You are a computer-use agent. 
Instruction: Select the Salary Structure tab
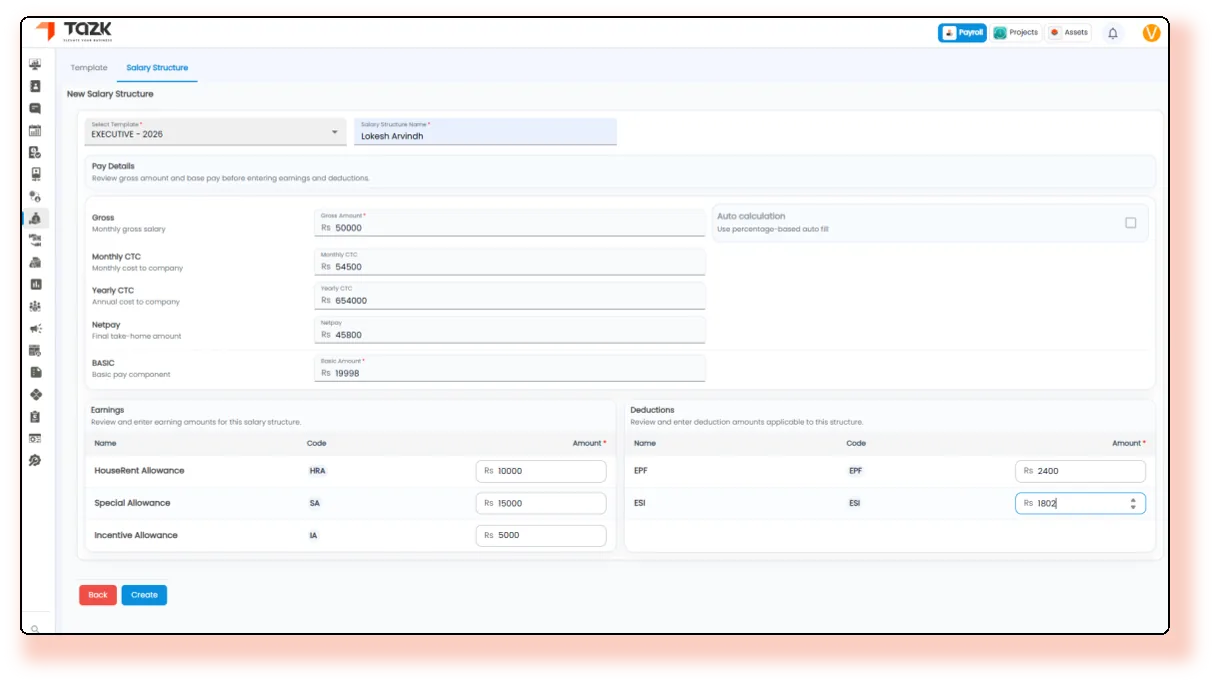[x=157, y=68]
